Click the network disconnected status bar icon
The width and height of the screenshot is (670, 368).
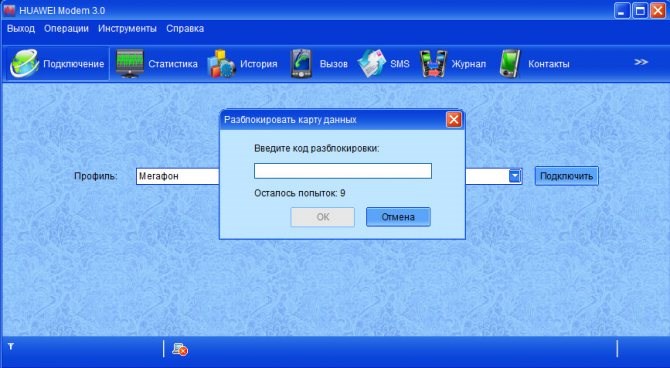[180, 350]
